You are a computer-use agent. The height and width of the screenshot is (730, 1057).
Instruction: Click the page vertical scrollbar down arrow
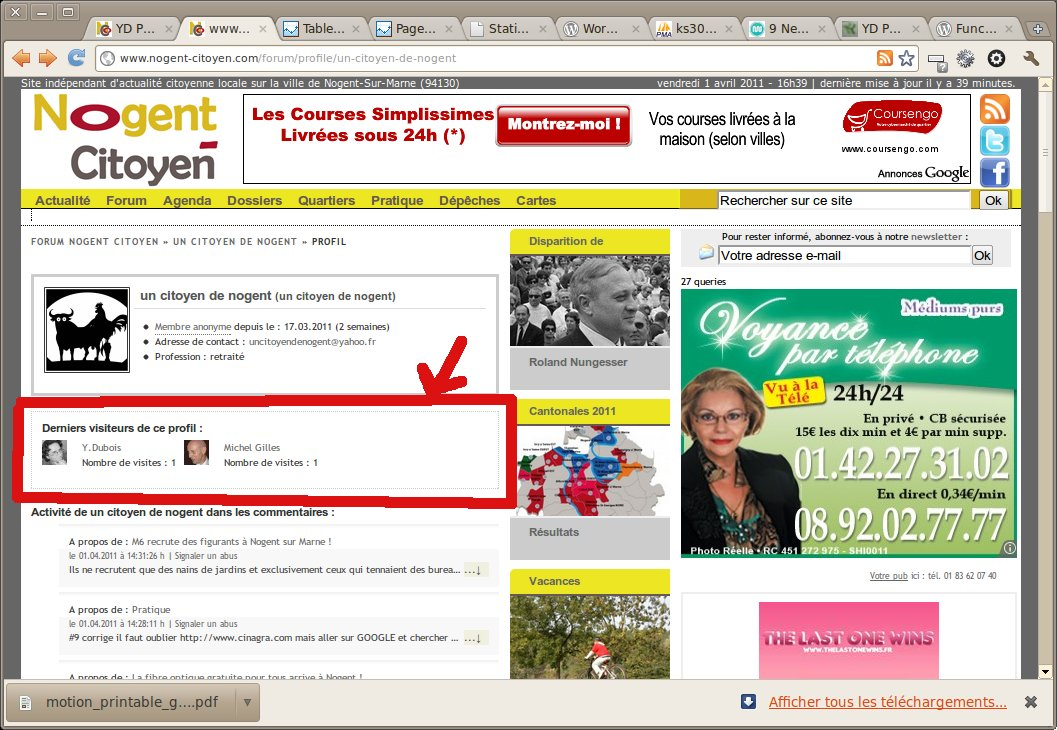tap(1045, 671)
